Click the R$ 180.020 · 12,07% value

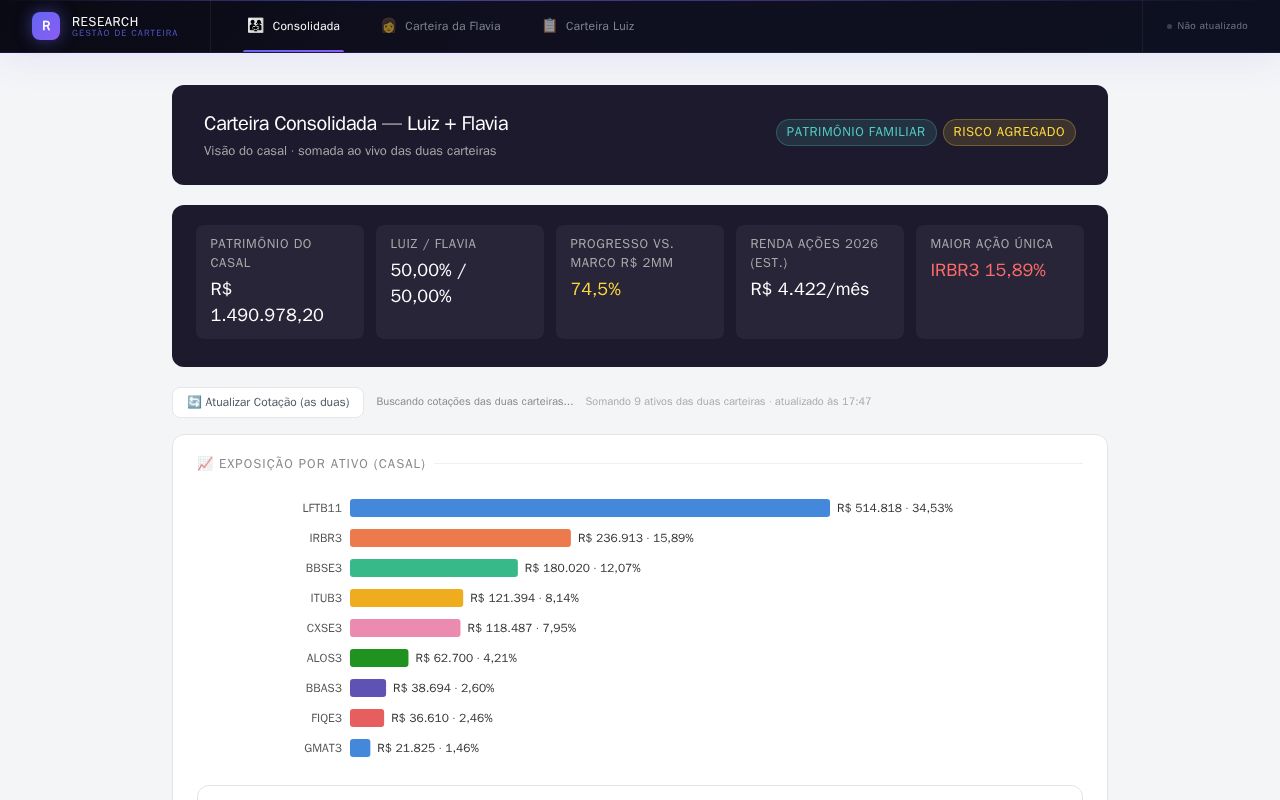(x=583, y=568)
